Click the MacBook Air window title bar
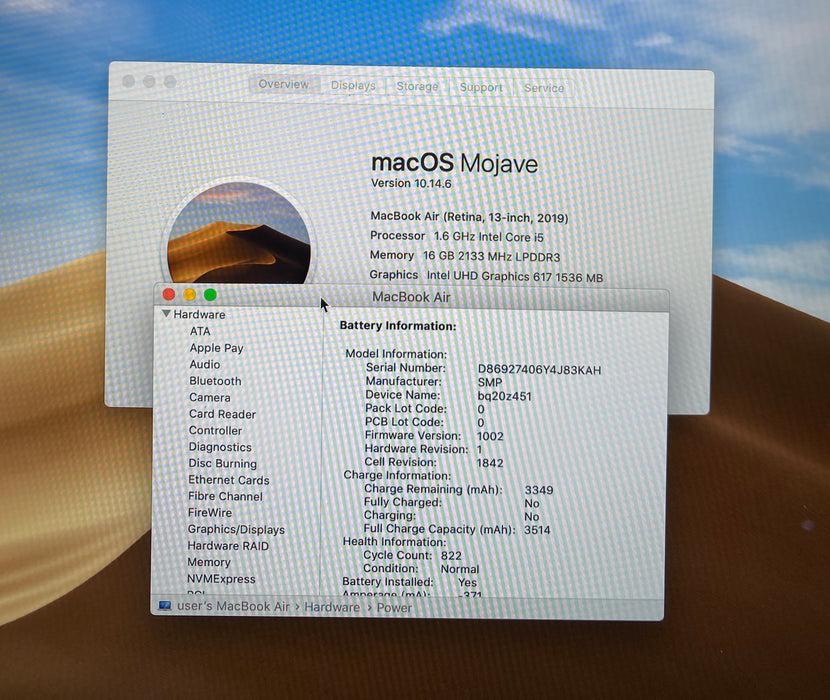 [411, 297]
